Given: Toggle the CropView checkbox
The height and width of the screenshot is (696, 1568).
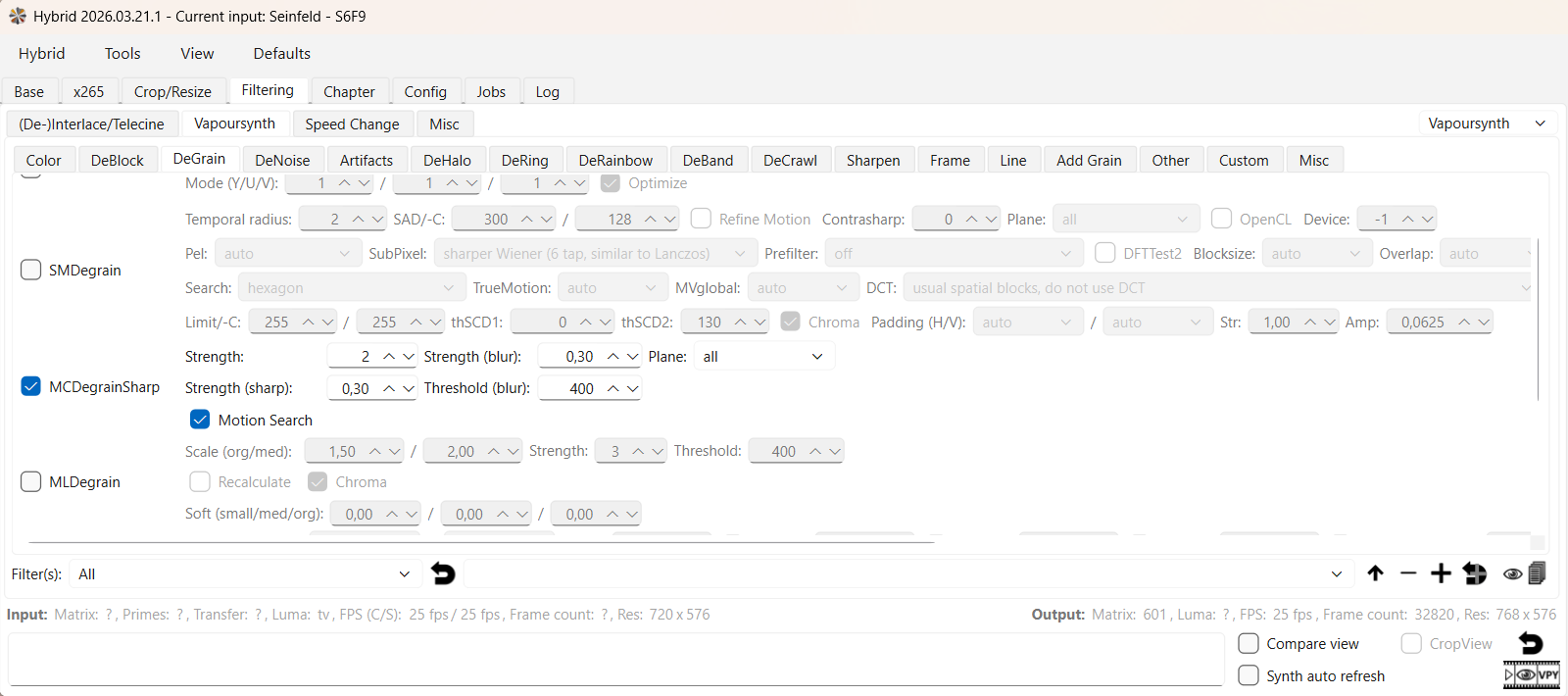Looking at the screenshot, I should pos(1411,643).
